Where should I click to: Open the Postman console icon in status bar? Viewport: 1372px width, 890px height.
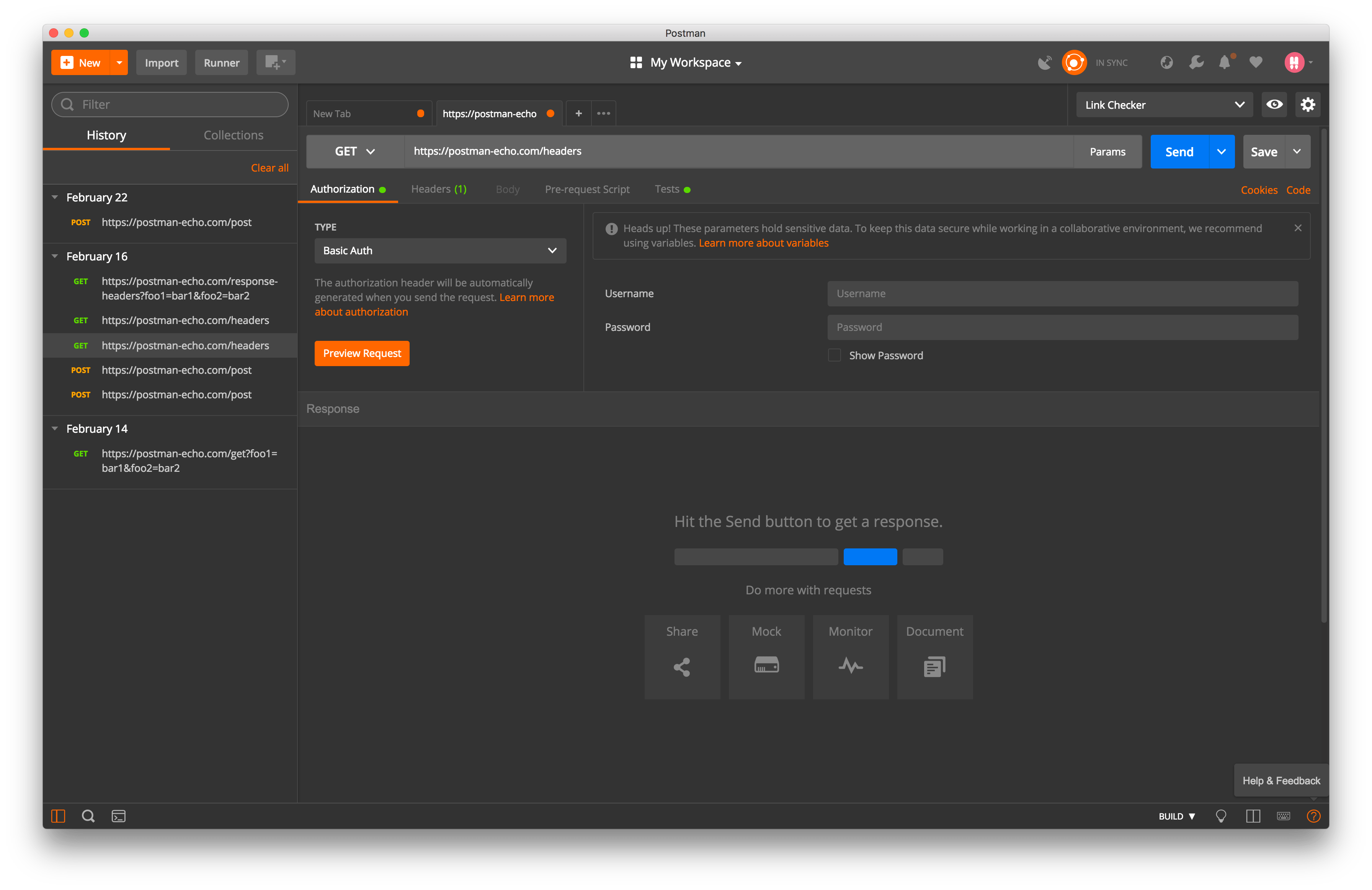[x=118, y=816]
